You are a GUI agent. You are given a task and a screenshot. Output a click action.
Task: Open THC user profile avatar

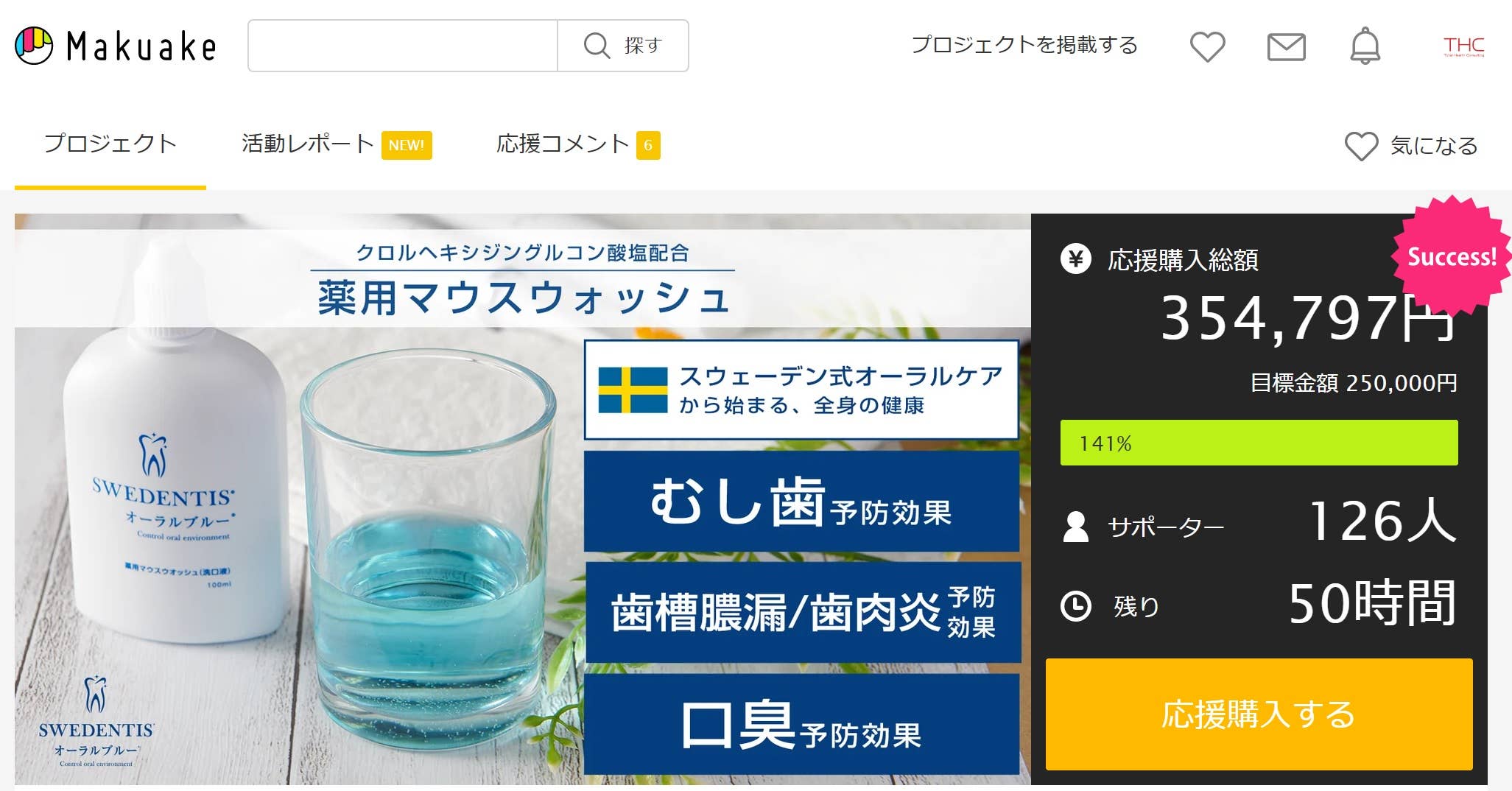1463,46
